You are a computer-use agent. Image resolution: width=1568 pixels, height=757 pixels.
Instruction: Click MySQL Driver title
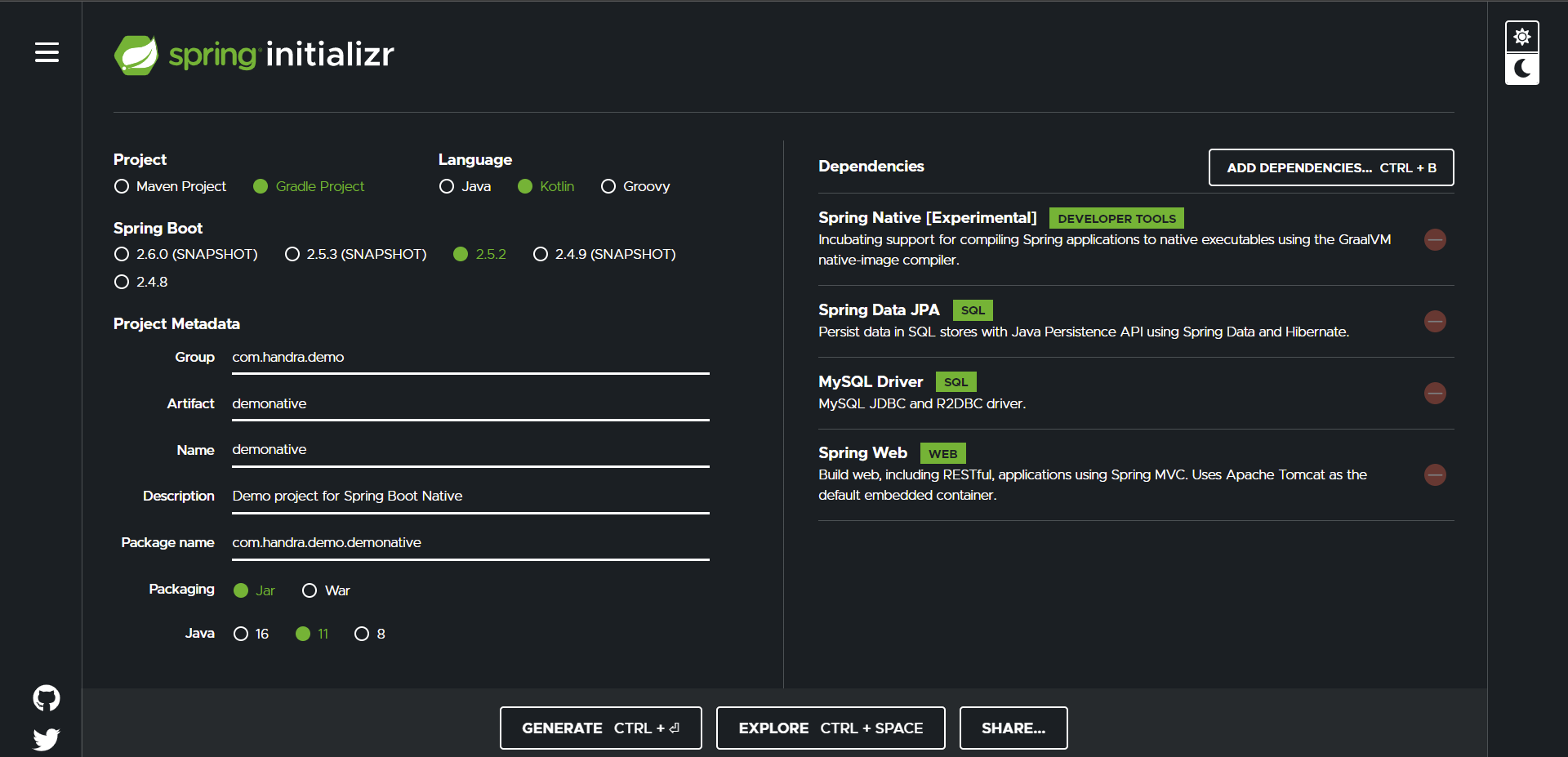[871, 381]
